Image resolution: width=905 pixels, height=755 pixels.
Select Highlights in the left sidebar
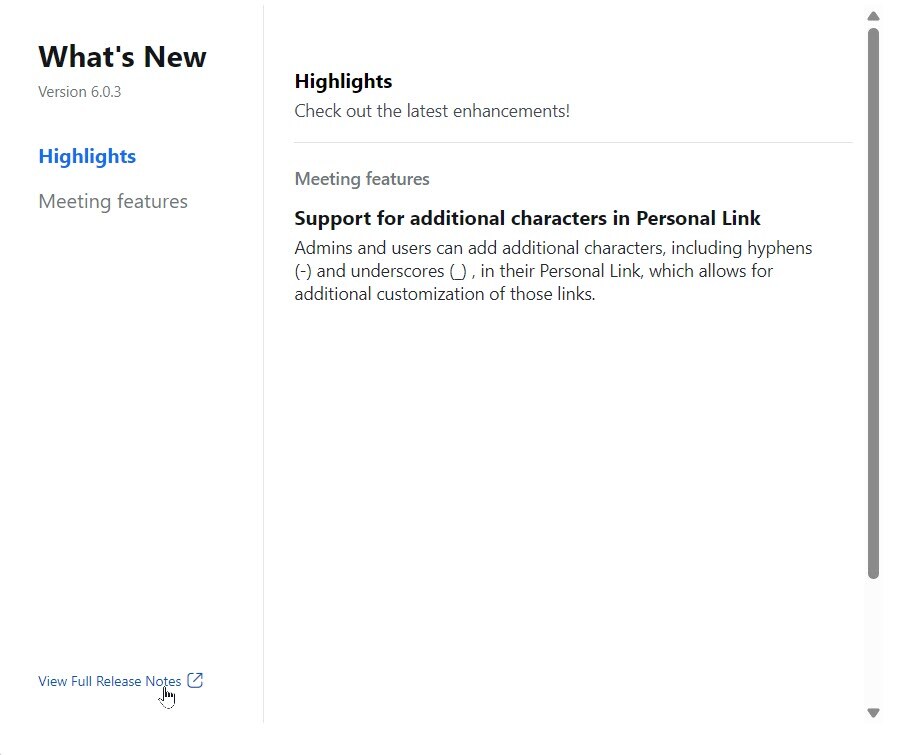87,156
